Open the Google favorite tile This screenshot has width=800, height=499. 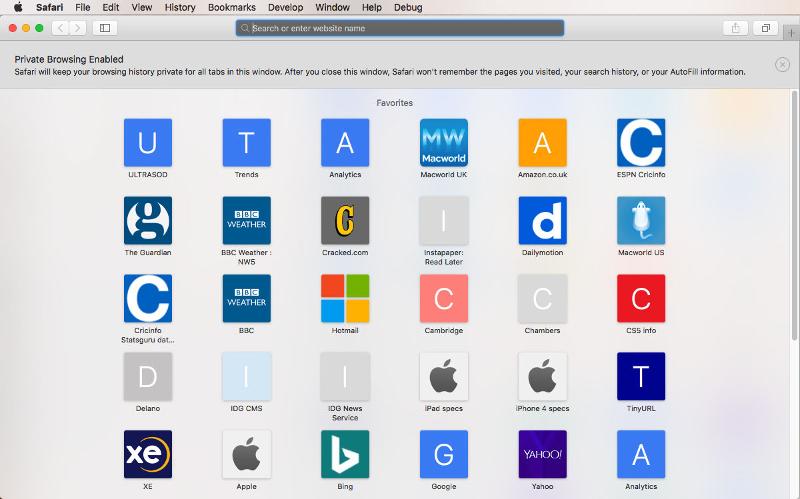[443, 454]
